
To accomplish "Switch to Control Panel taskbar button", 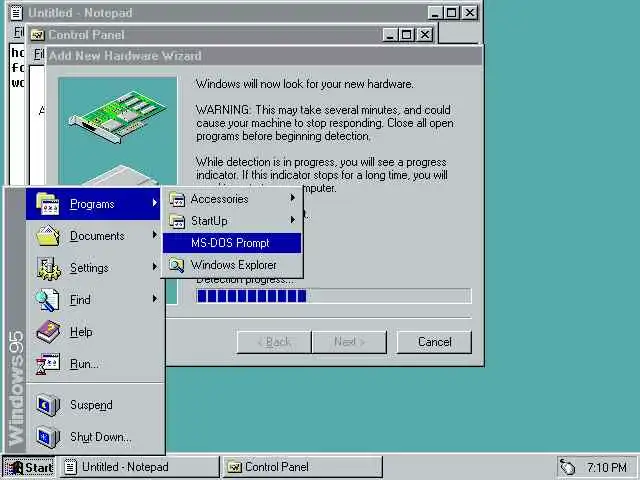I will tap(302, 467).
